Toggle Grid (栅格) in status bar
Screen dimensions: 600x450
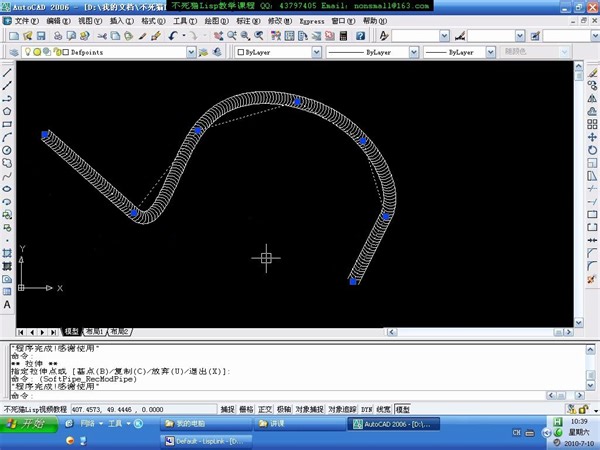click(246, 409)
